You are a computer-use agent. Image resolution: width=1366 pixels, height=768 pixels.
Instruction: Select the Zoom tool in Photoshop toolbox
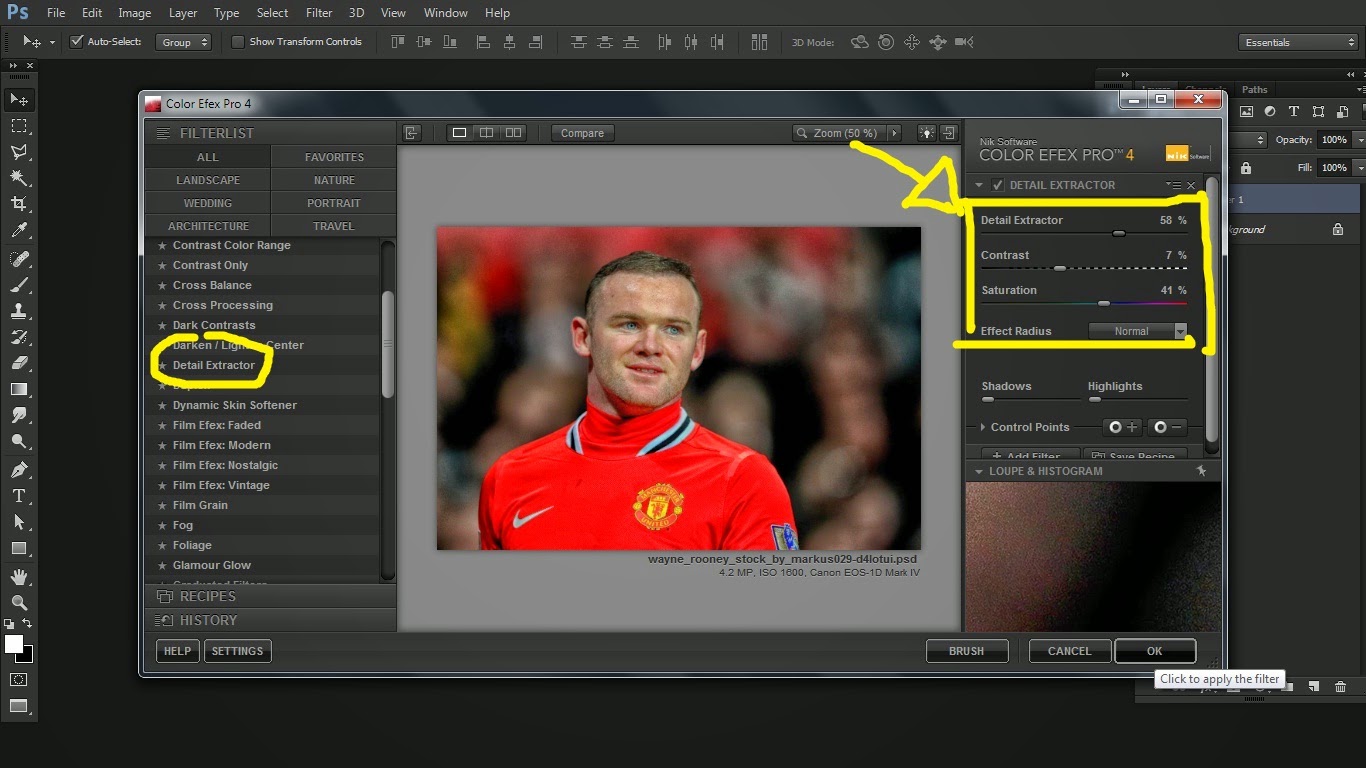(19, 602)
